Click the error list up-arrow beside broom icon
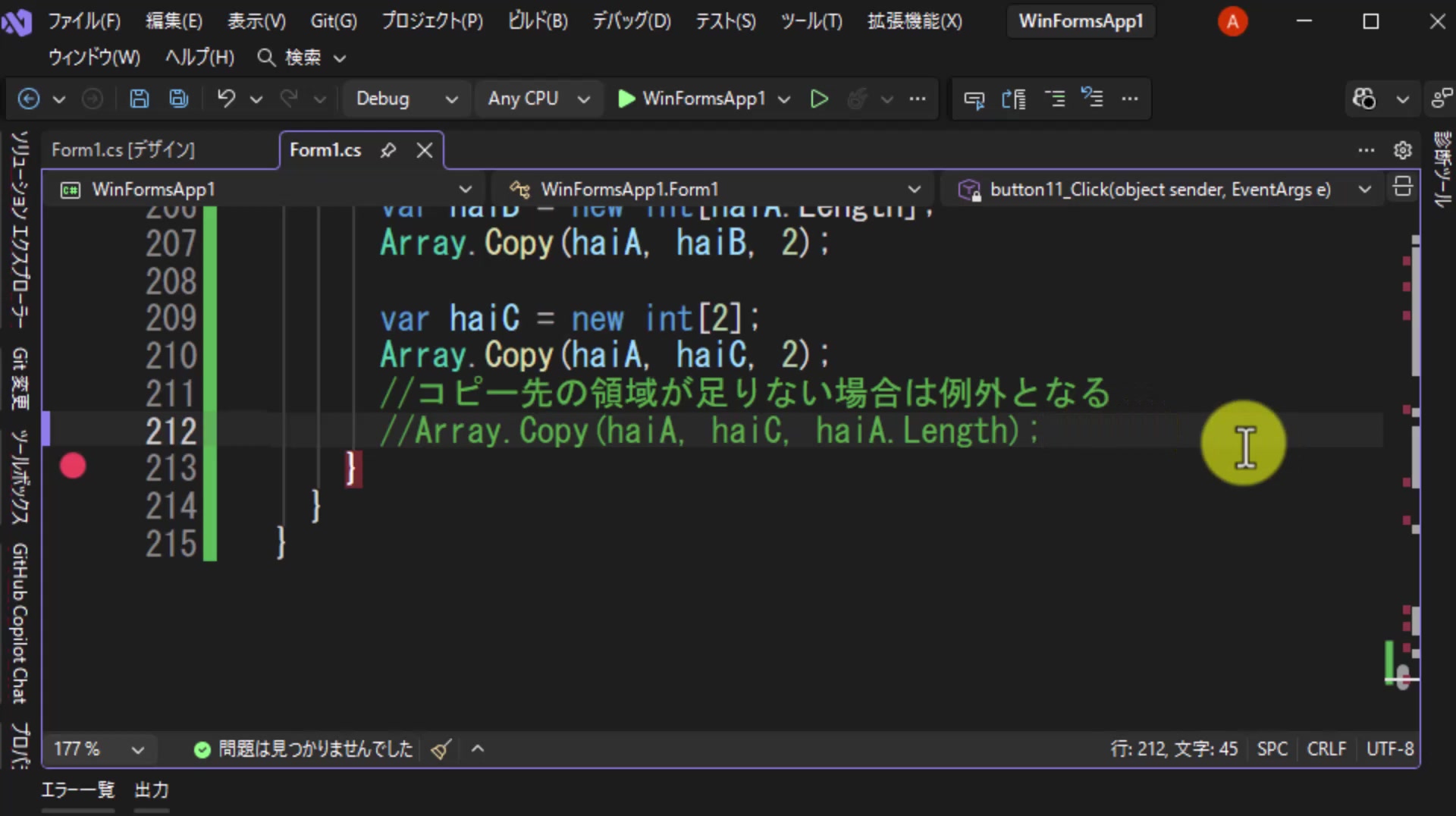1456x816 pixels. coord(478,749)
